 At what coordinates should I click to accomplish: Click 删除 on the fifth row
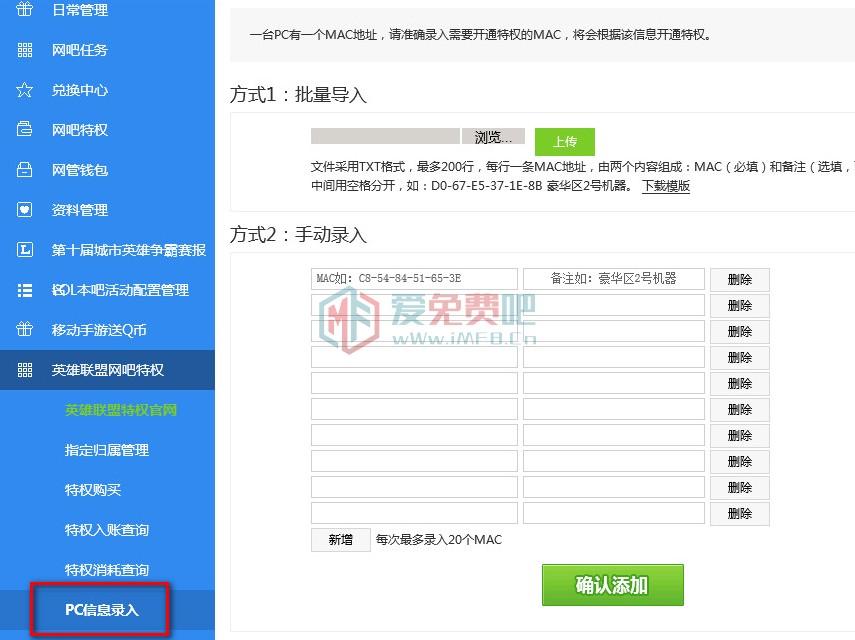740,384
